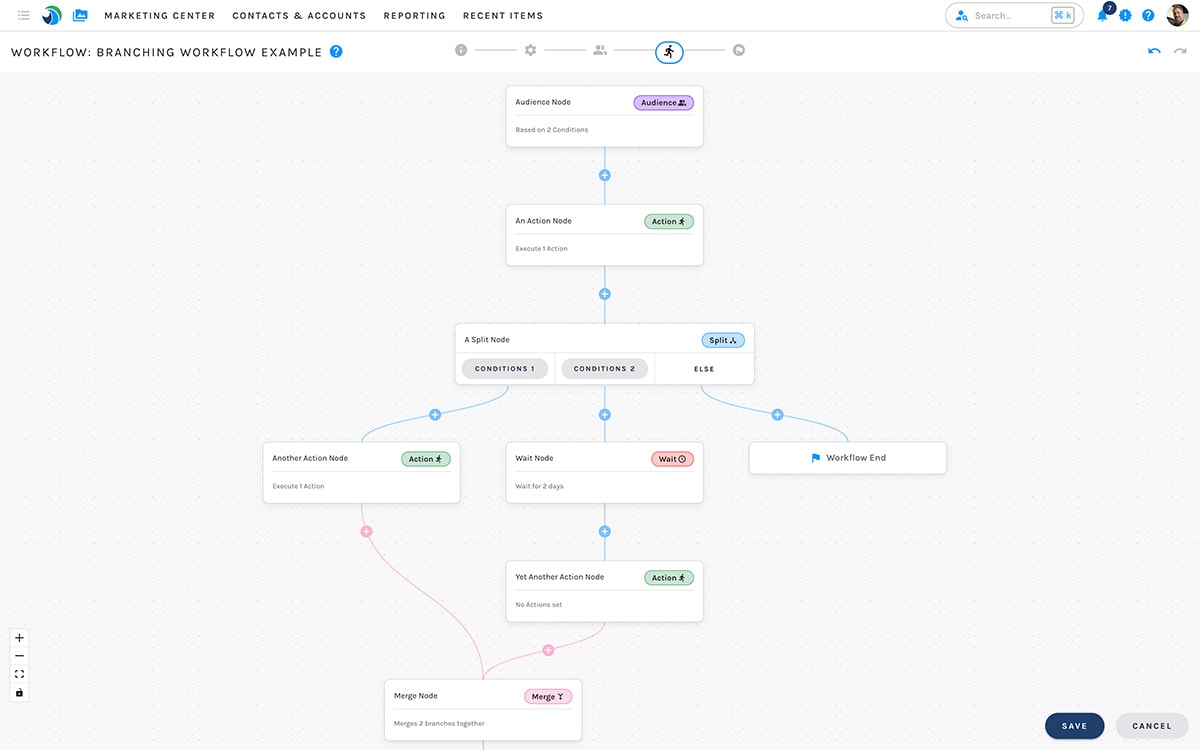Screen dimensions: 1200x750
Task: Click inside the Search field
Action: pos(1005,15)
